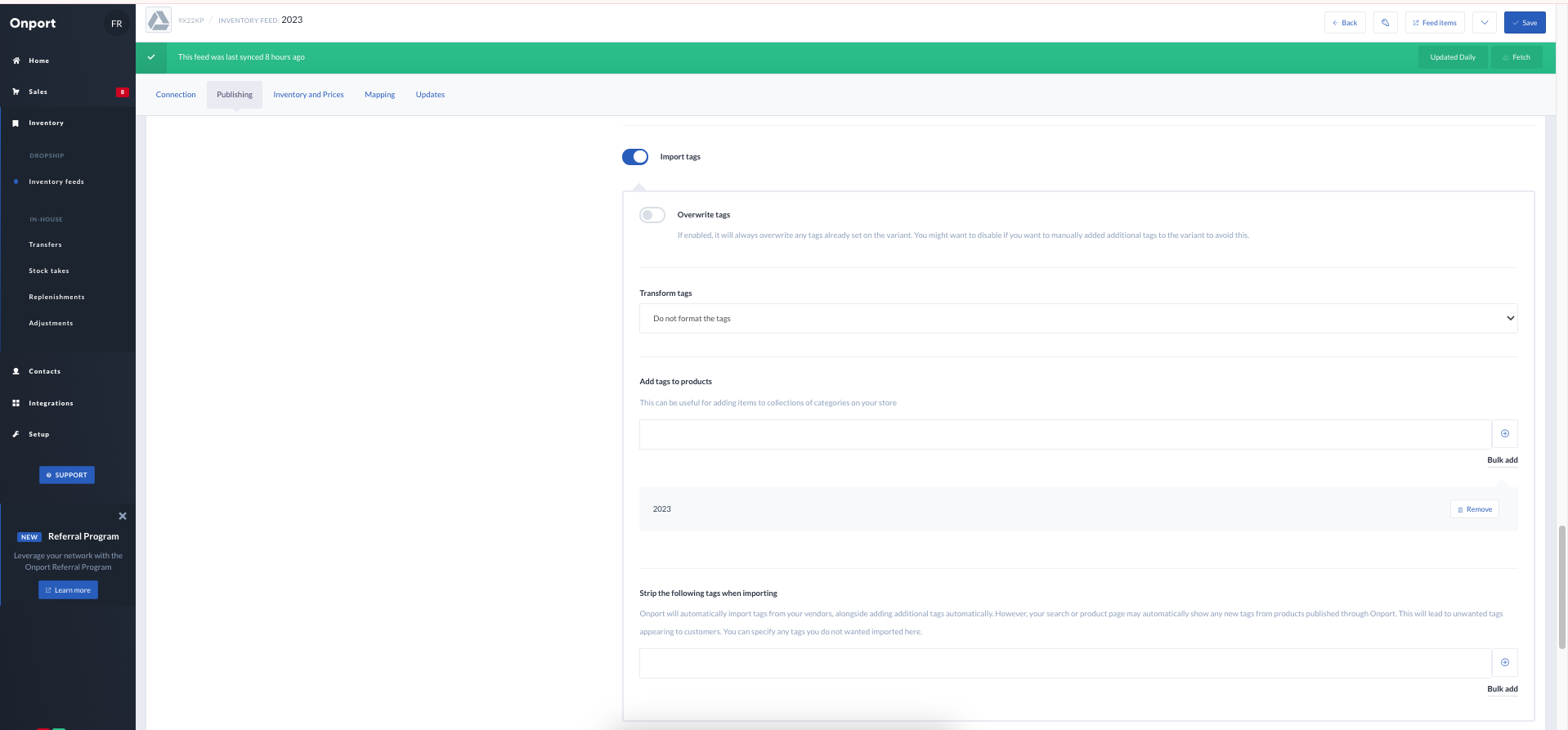Switch to the Updates tab
The image size is (1568, 730).
pyautogui.click(x=430, y=95)
